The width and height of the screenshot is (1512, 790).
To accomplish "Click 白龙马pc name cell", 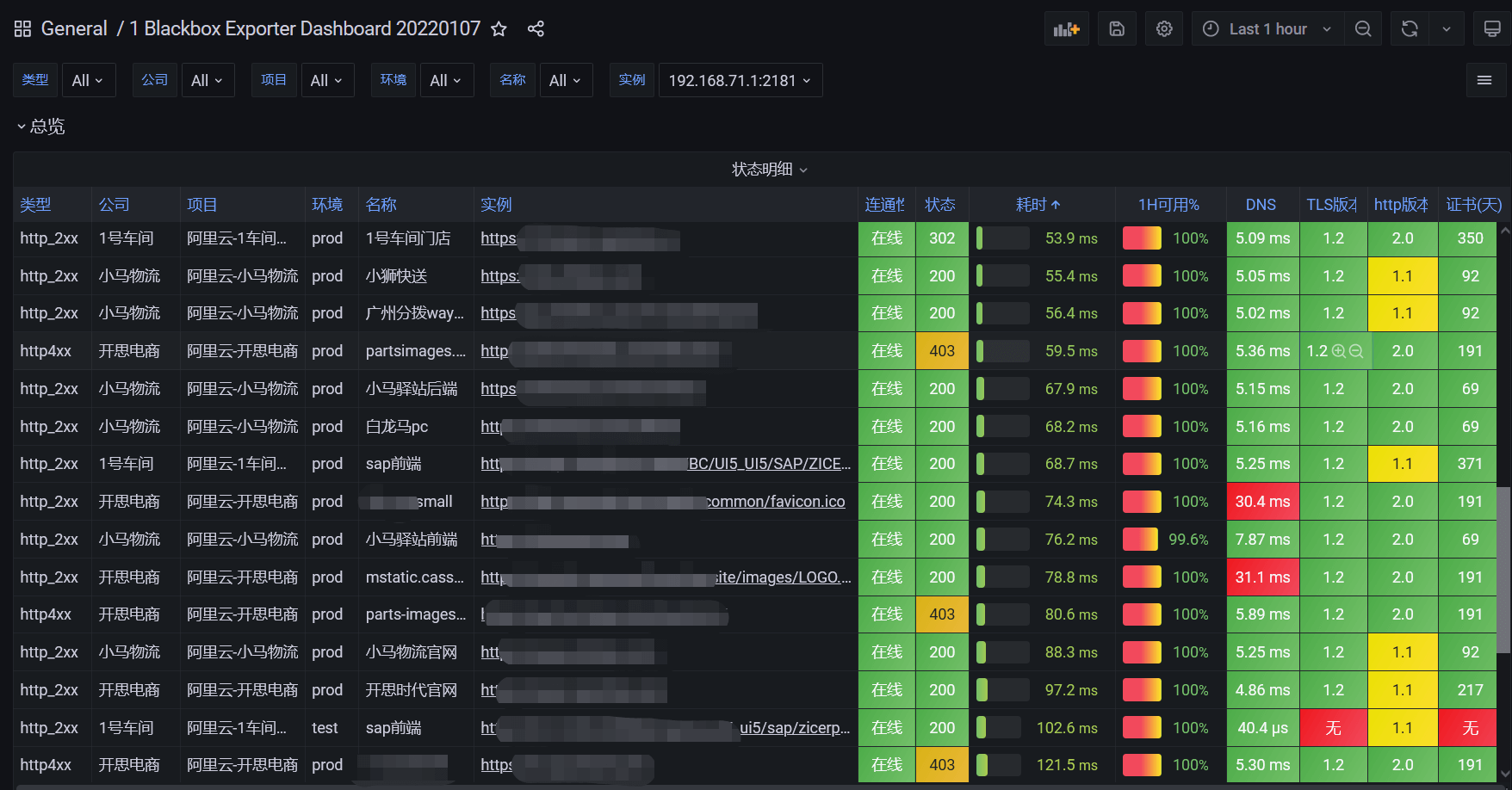I will tap(416, 427).
